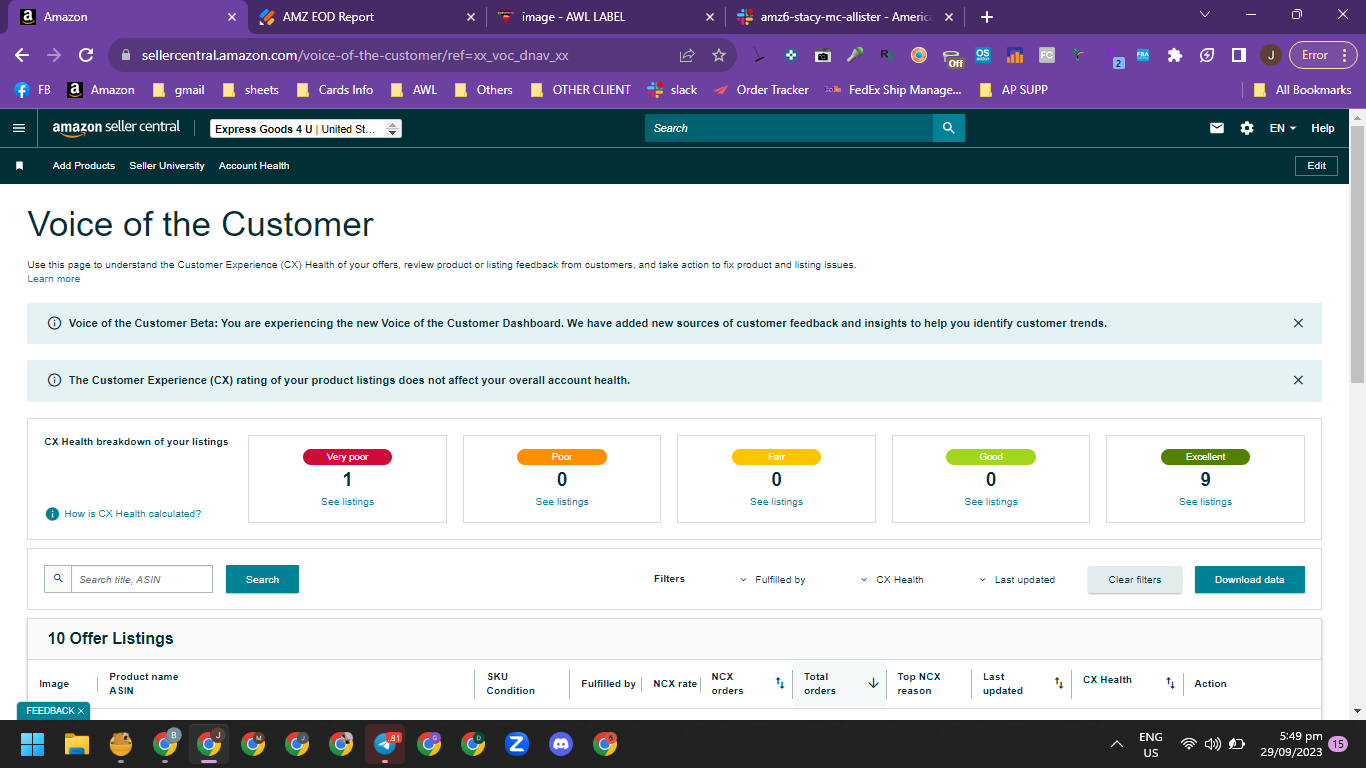Click the Search title, ASIN input field
Viewport: 1366px width, 768px height.
point(141,579)
